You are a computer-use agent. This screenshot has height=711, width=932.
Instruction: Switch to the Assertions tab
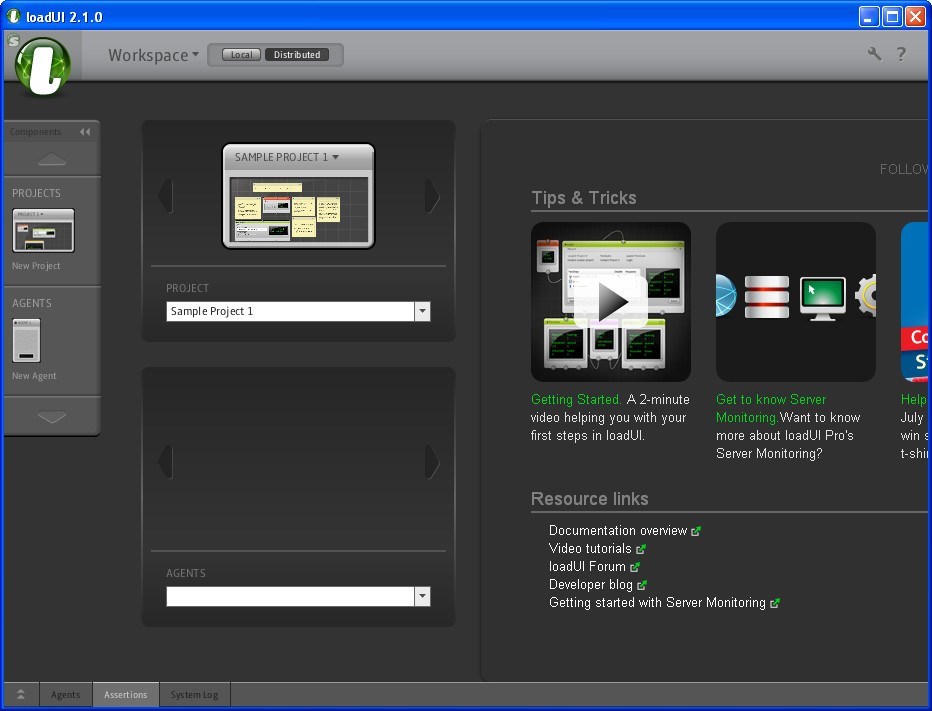pyautogui.click(x=126, y=695)
